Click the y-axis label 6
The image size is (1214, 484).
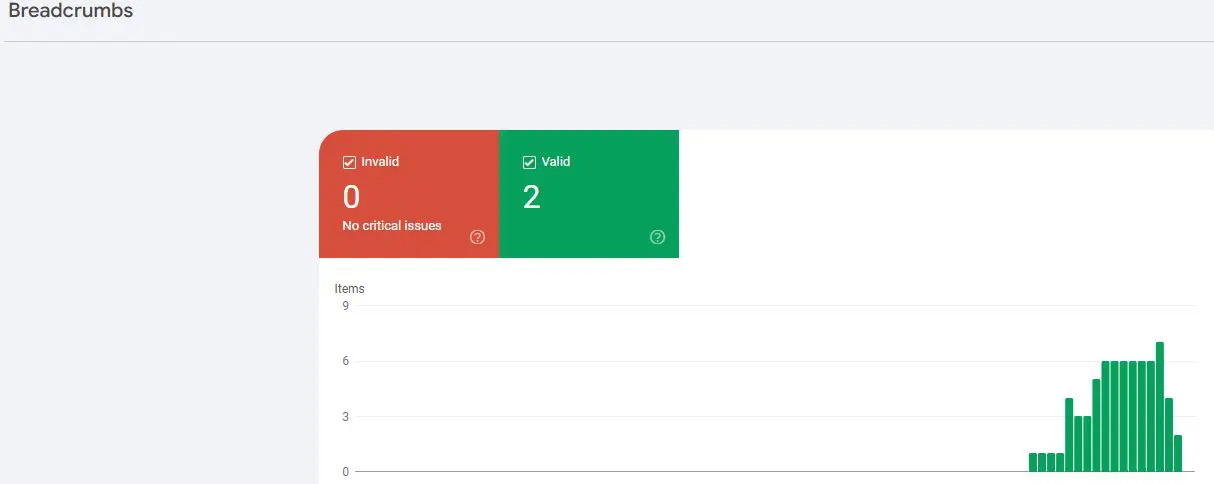(345, 361)
